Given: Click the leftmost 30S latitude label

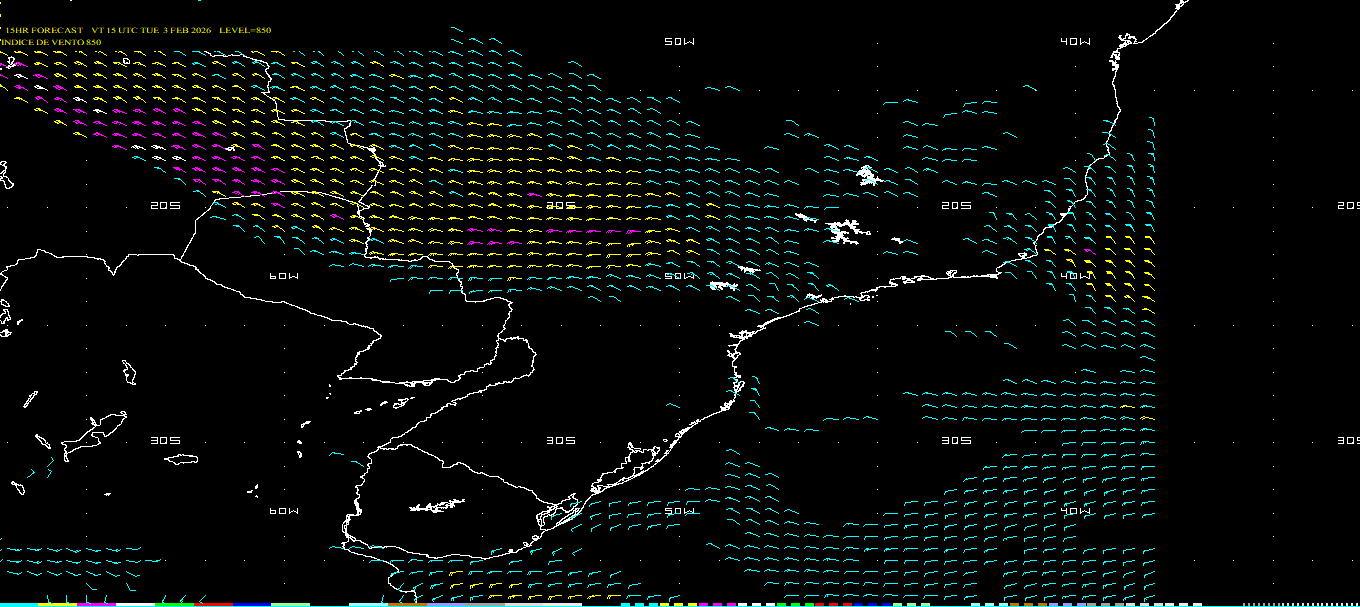Looking at the screenshot, I should coord(165,441).
